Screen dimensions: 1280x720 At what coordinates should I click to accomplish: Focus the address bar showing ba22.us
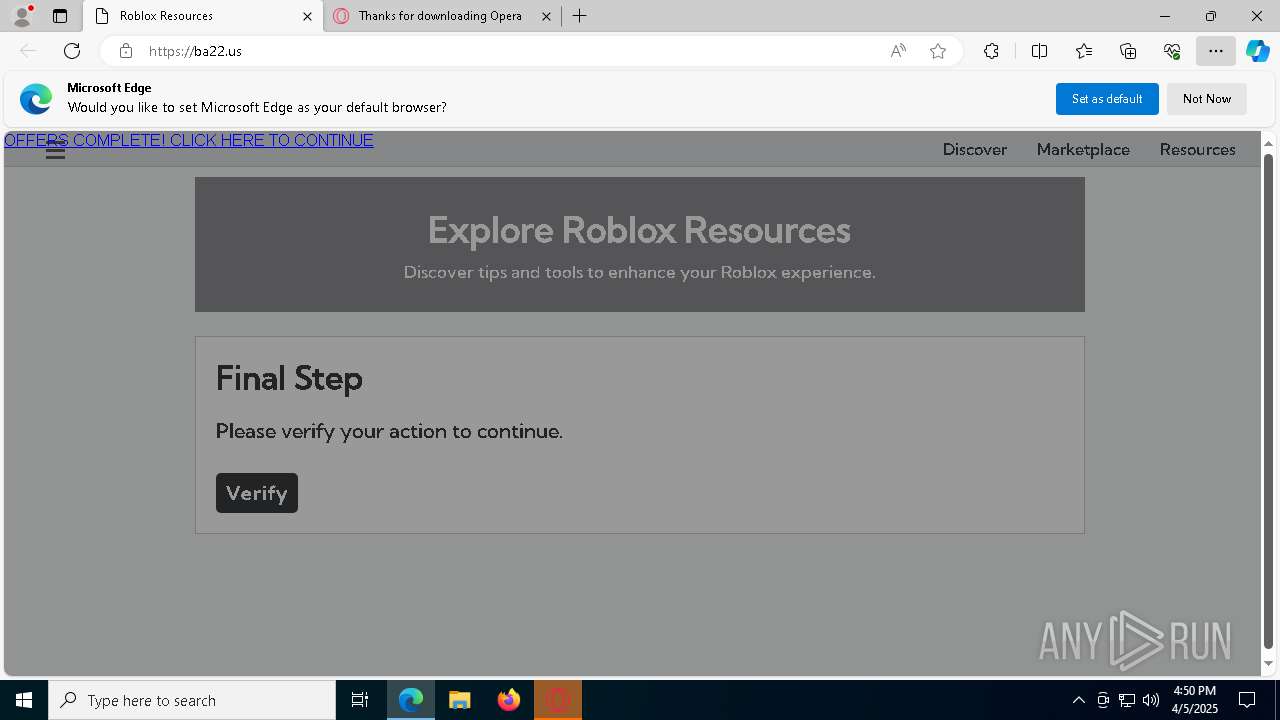(510, 51)
